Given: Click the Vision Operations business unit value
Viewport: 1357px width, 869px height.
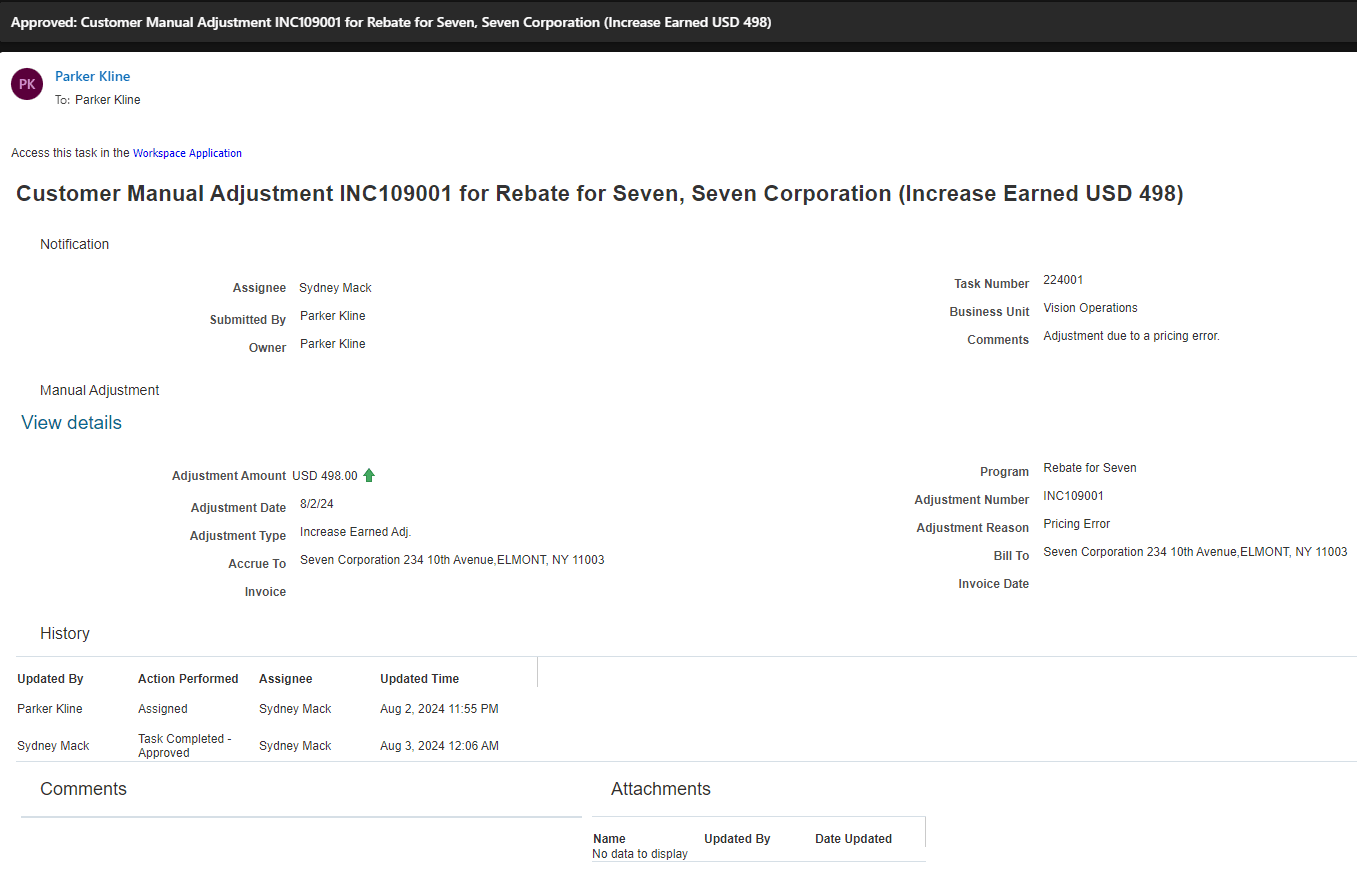Looking at the screenshot, I should pyautogui.click(x=1090, y=308).
